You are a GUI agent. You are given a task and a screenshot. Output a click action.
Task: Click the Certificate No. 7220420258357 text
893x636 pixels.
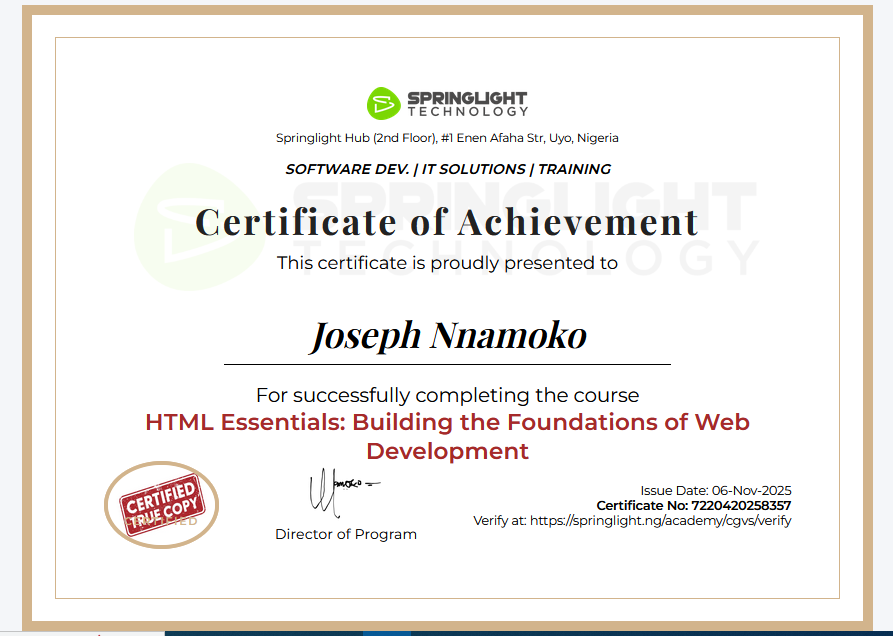pos(693,506)
